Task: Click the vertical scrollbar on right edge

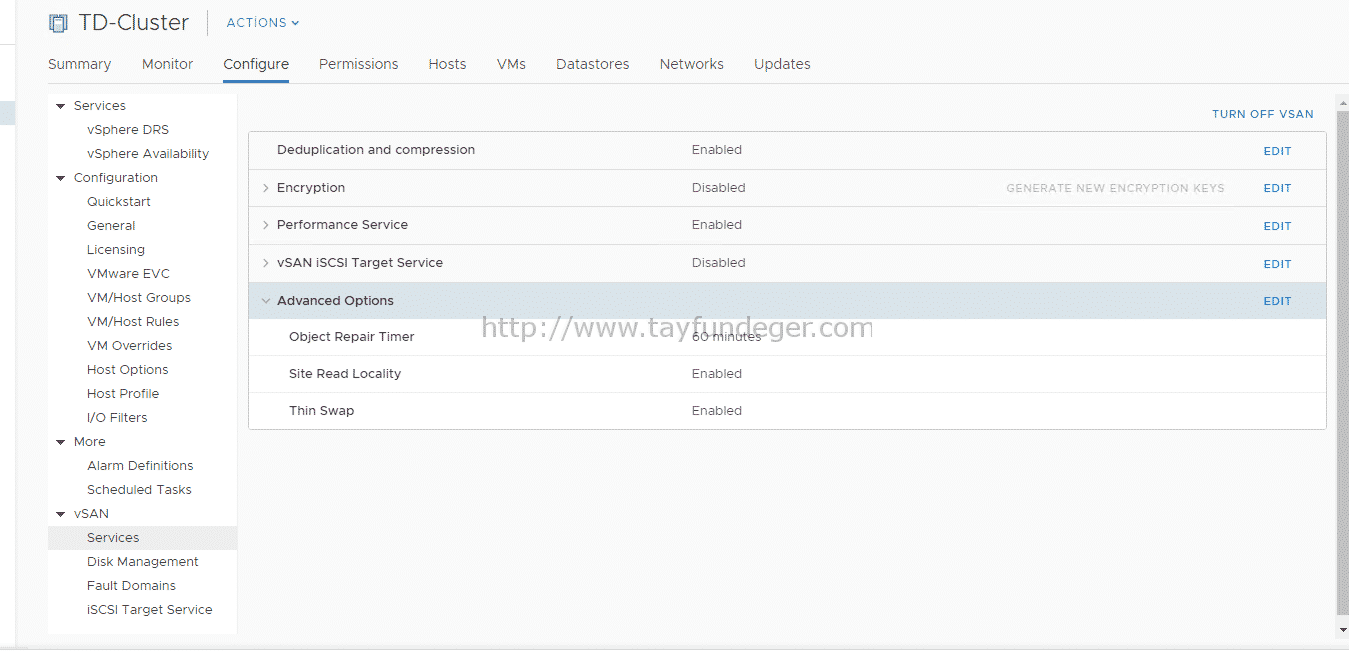Action: pos(1342,365)
